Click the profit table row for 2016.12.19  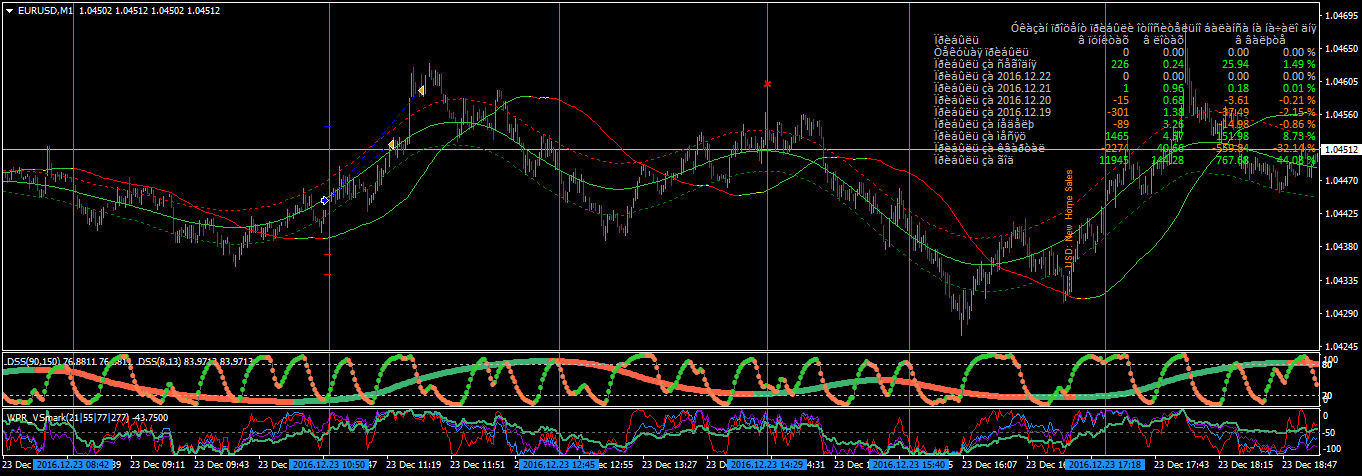click(1124, 112)
